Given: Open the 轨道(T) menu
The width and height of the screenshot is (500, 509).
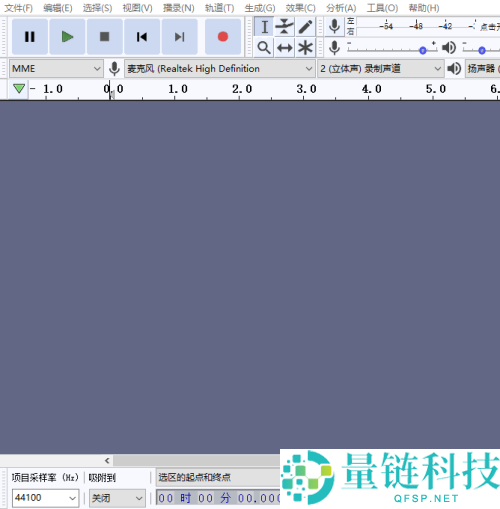Looking at the screenshot, I should point(220,8).
